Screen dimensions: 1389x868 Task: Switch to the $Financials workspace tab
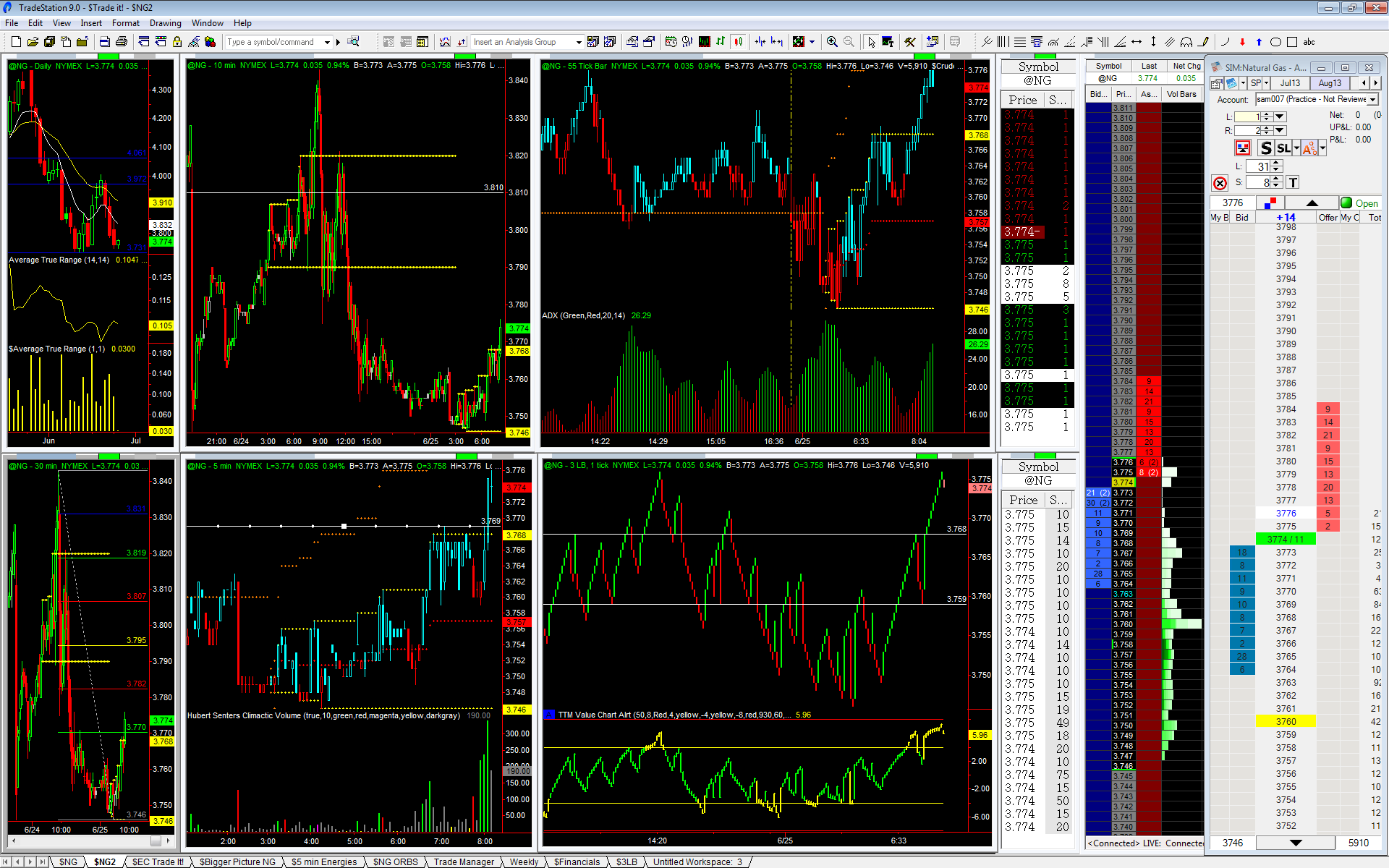pos(577,861)
